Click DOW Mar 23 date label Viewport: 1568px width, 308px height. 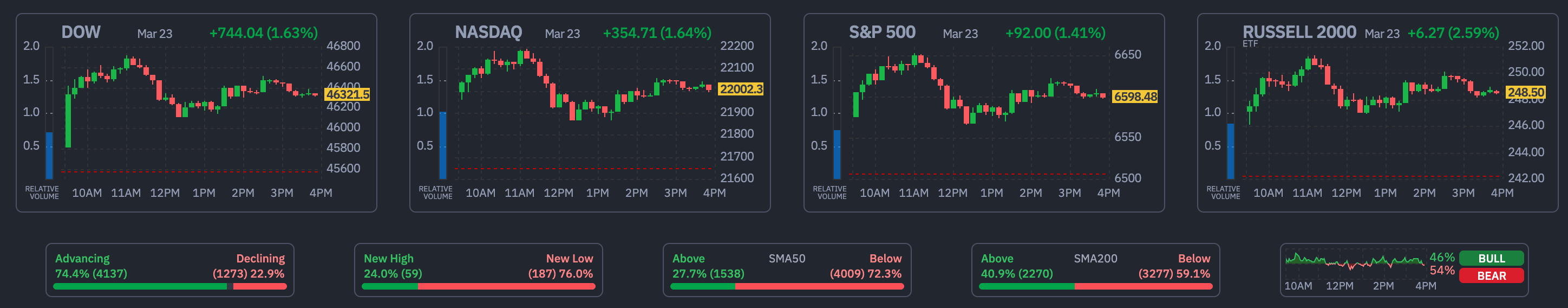[x=155, y=34]
